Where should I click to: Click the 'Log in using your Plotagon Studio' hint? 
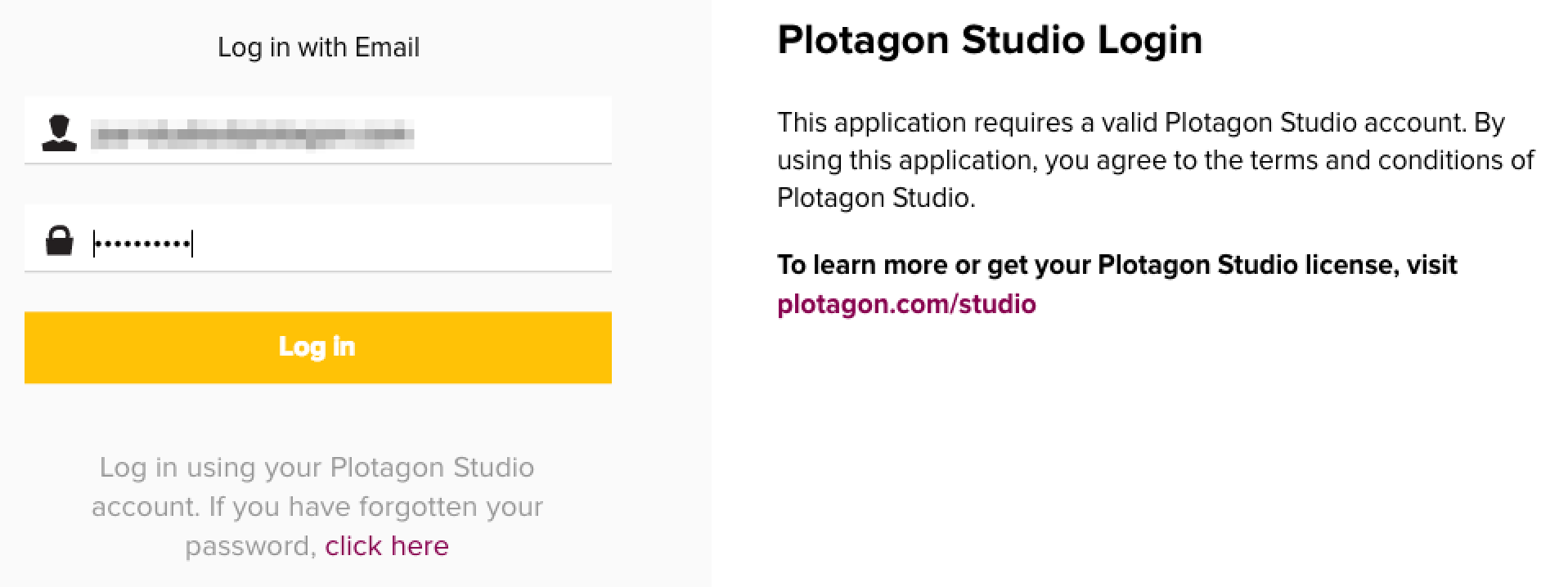tap(317, 468)
